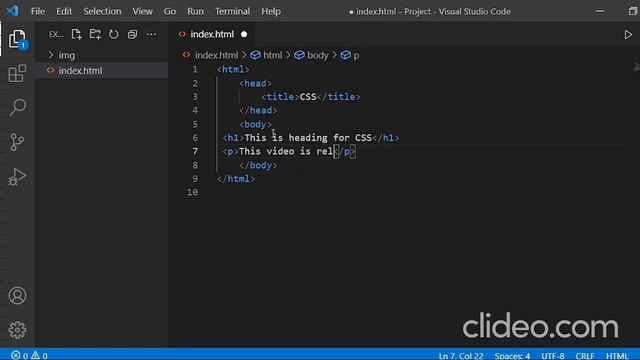Select index.html in the file tree
The image size is (640, 360).
click(101, 70)
